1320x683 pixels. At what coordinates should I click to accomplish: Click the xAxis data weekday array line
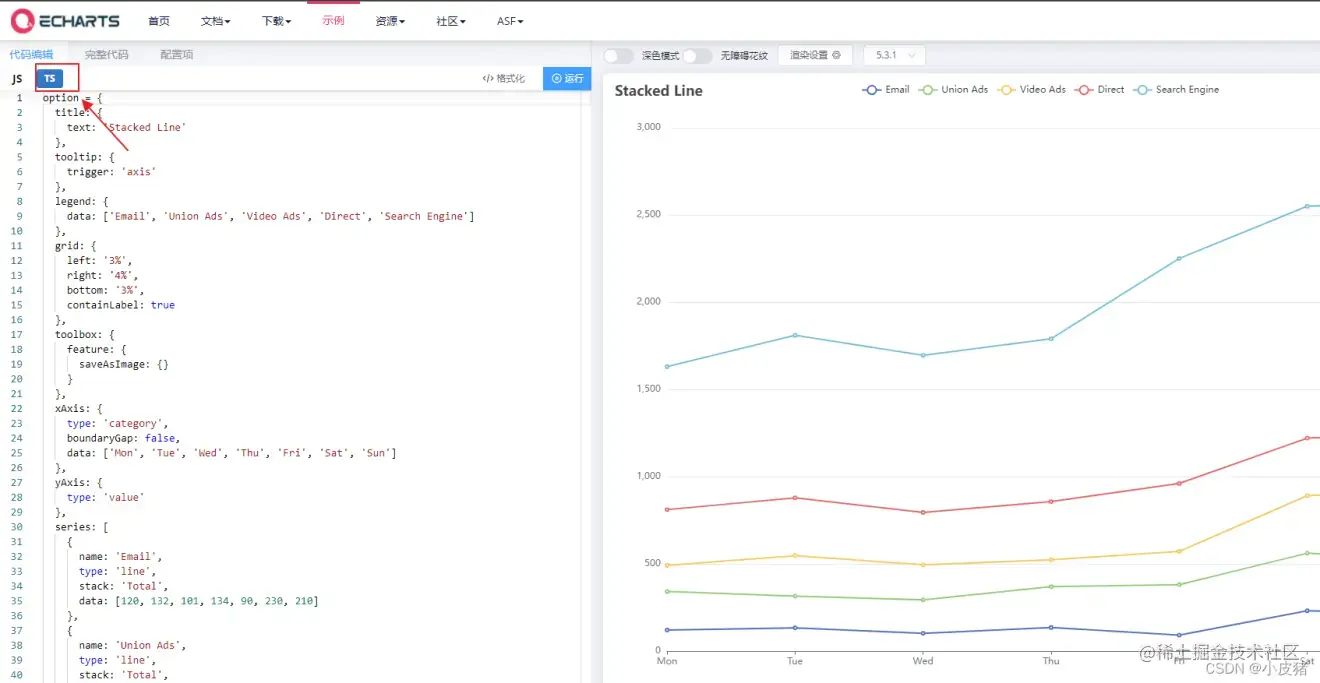[x=232, y=453]
